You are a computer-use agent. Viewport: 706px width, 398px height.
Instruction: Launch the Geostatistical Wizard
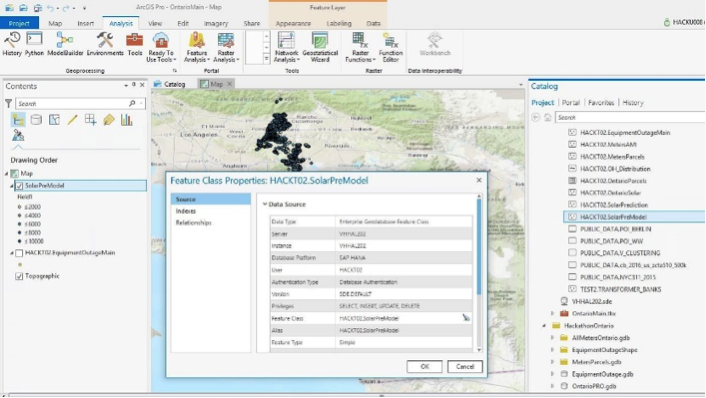point(320,47)
